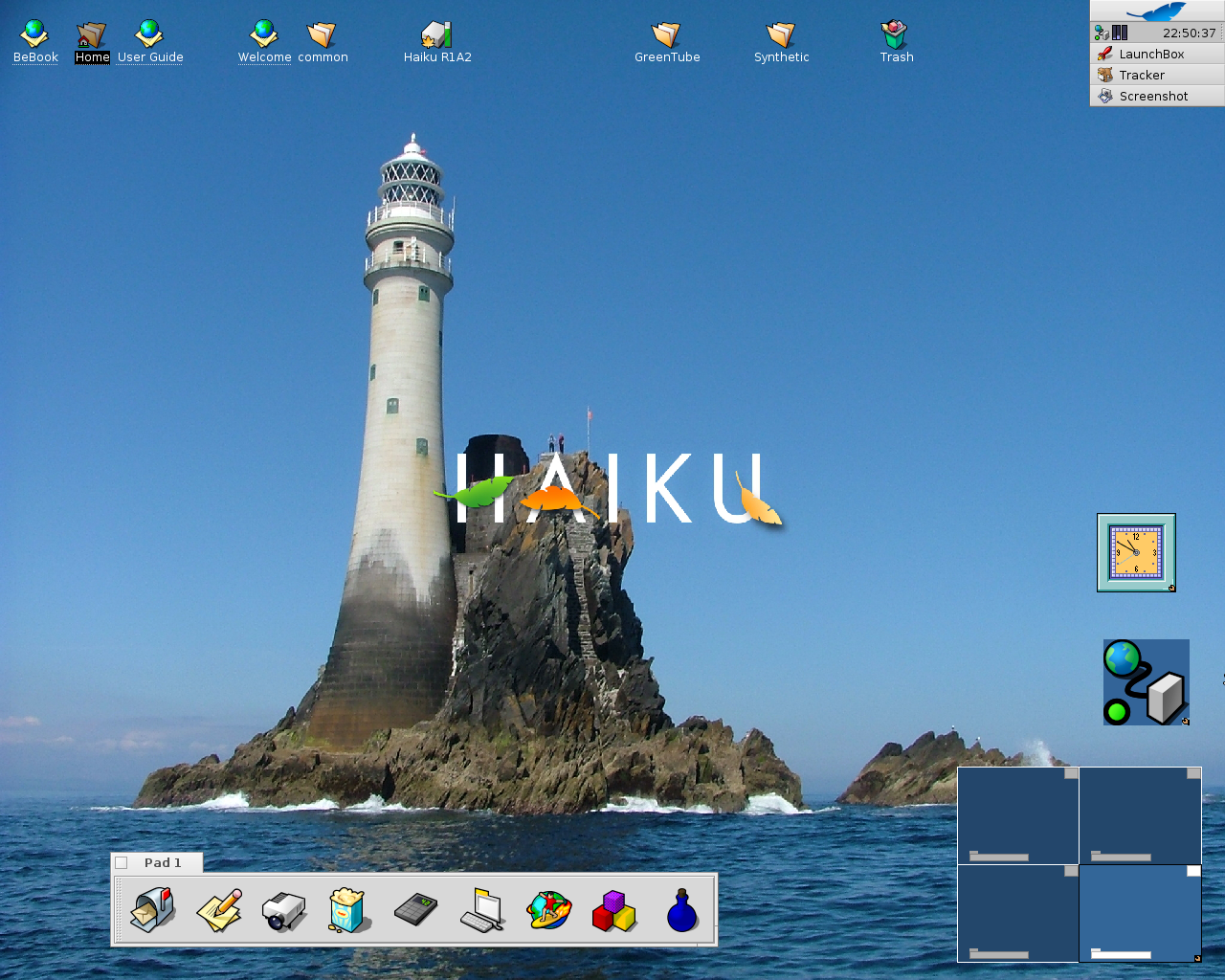This screenshot has height=980, width=1225.
Task: Launch the projector media app in Pad 1
Action: (284, 910)
